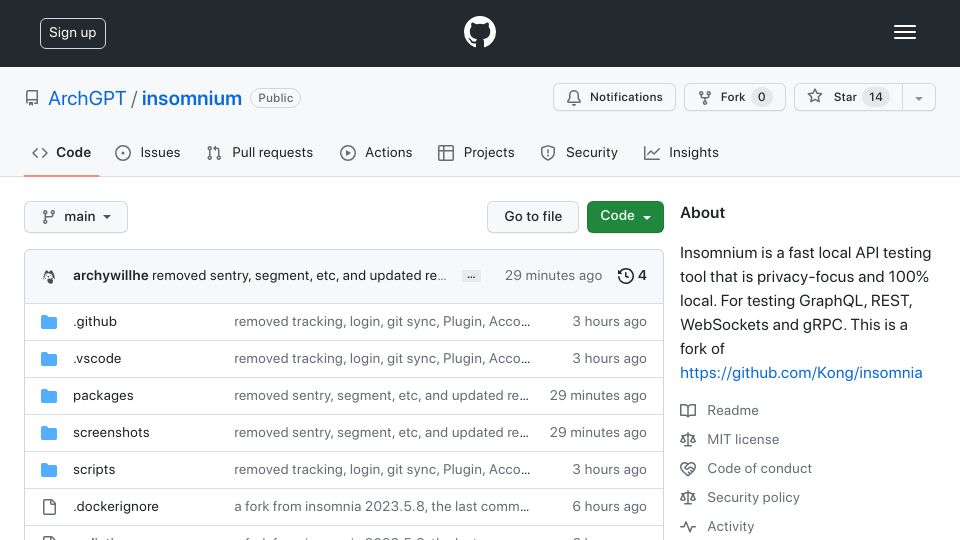The height and width of the screenshot is (540, 960).
Task: Click the Code of conduct heart icon
Action: point(688,468)
